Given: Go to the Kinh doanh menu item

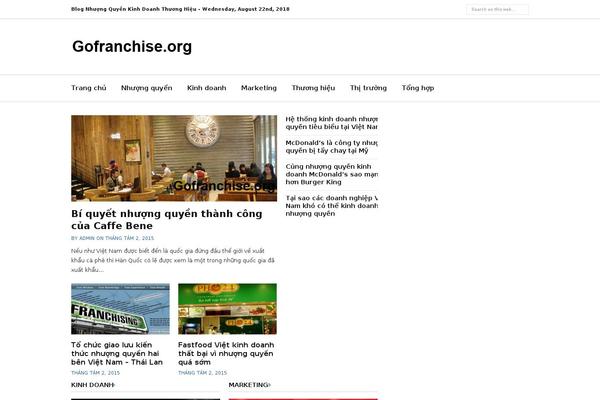Looking at the screenshot, I should pyautogui.click(x=207, y=88).
